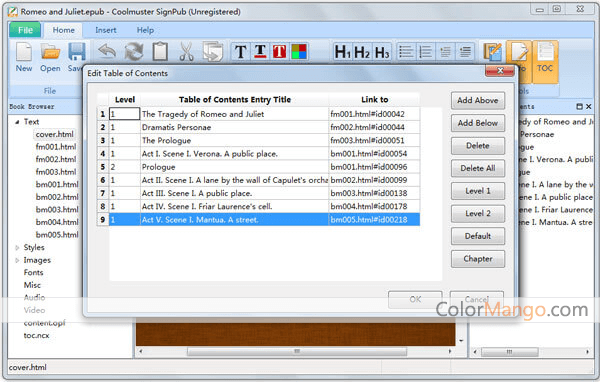Click the bulleted list icon
This screenshot has height=382, width=600.
tap(406, 52)
